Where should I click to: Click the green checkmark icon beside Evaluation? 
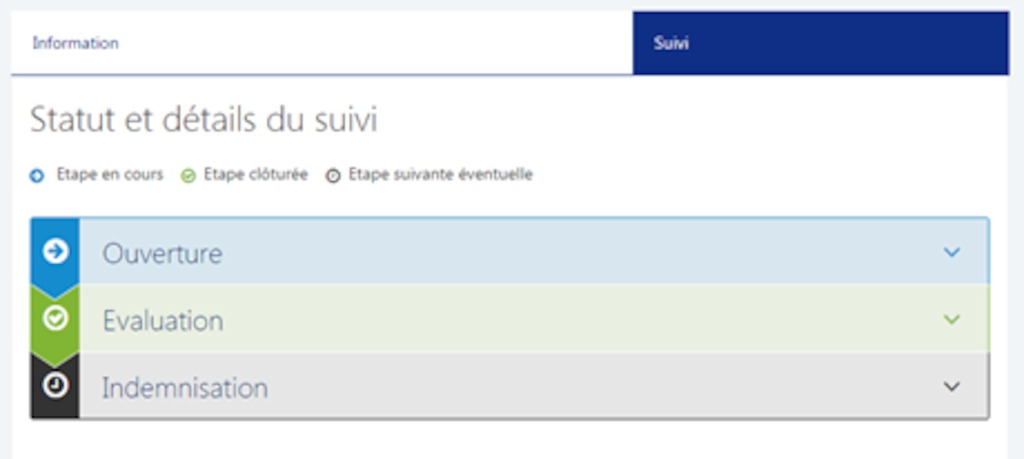(56, 318)
